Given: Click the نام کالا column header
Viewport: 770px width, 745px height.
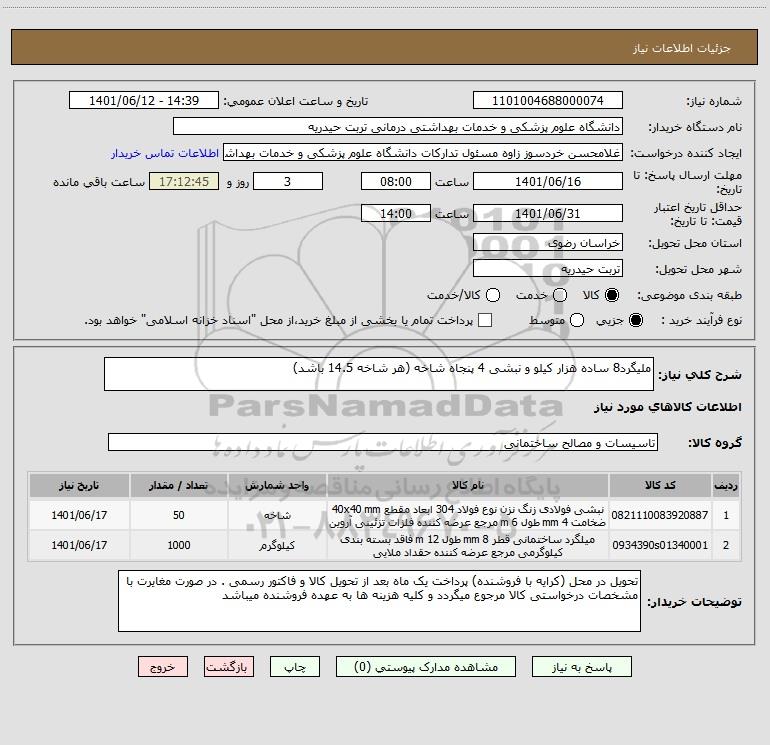Looking at the screenshot, I should (x=468, y=485).
